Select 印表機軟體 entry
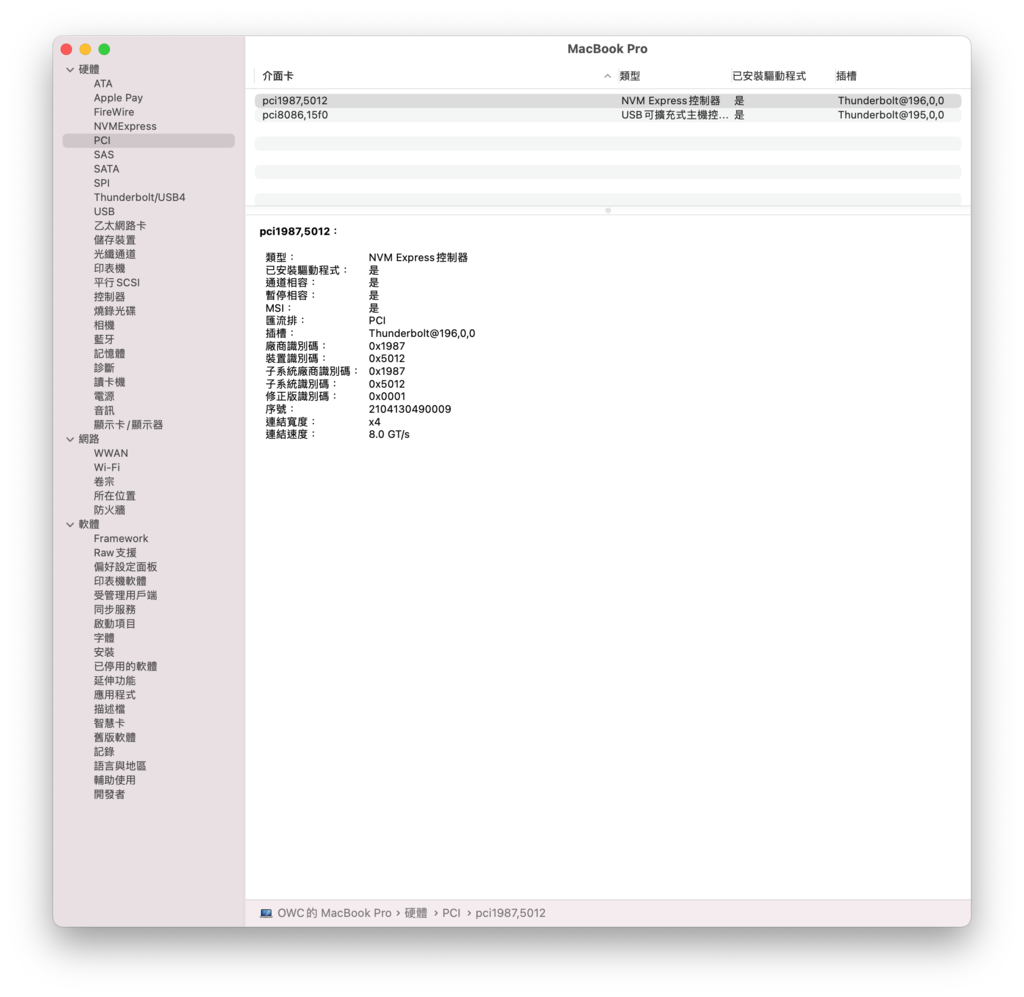 120,581
